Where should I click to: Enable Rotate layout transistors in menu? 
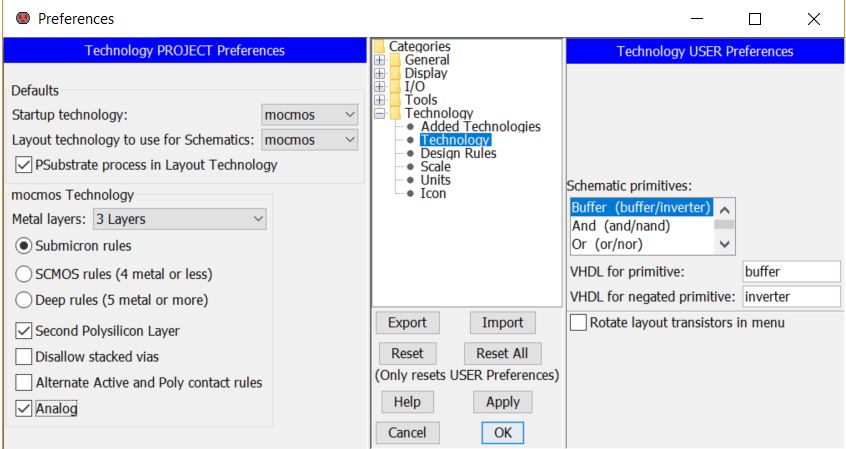pyautogui.click(x=578, y=323)
